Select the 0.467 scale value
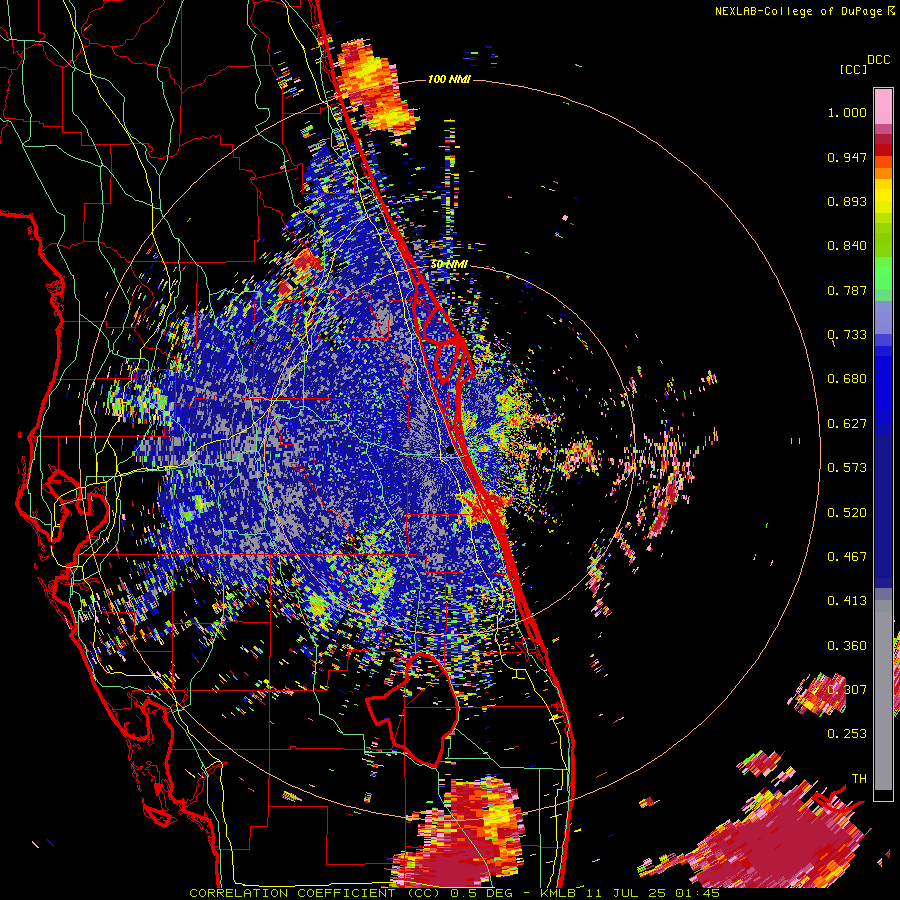This screenshot has height=900, width=900. [847, 557]
